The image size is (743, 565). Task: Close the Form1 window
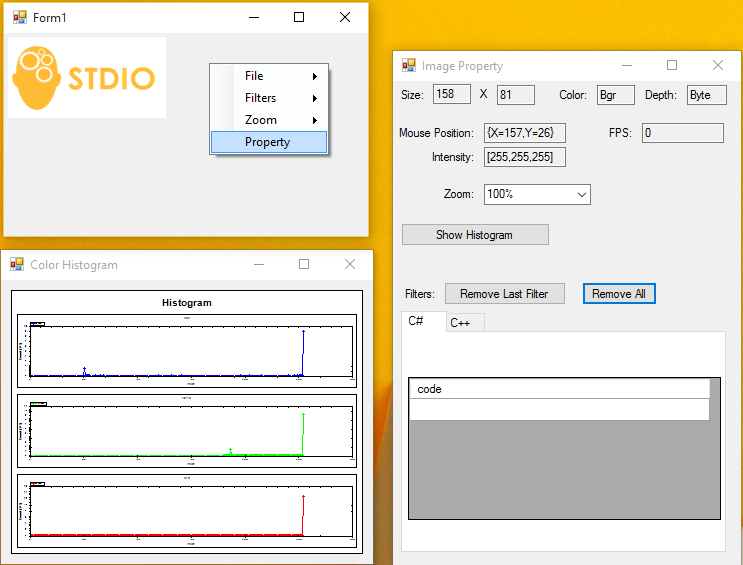pos(345,18)
